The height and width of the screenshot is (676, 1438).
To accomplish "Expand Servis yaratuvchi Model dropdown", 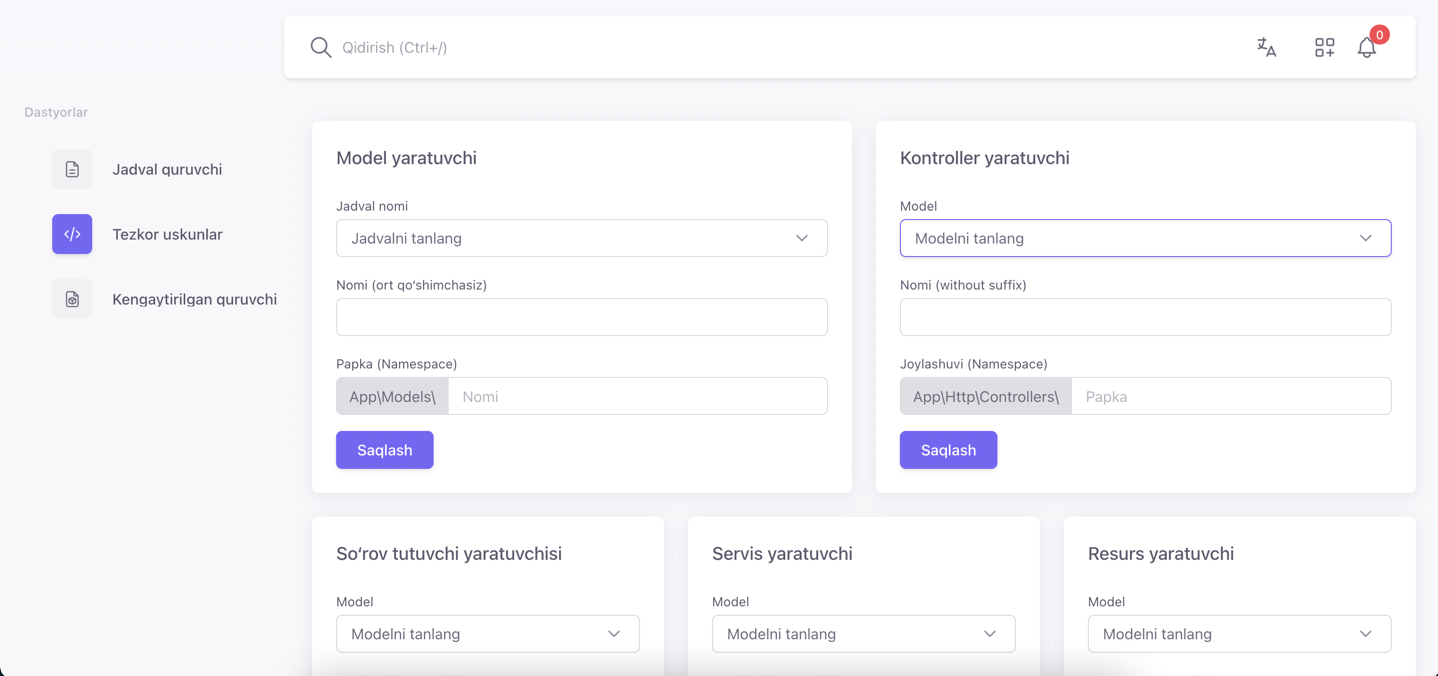I will click(x=863, y=634).
